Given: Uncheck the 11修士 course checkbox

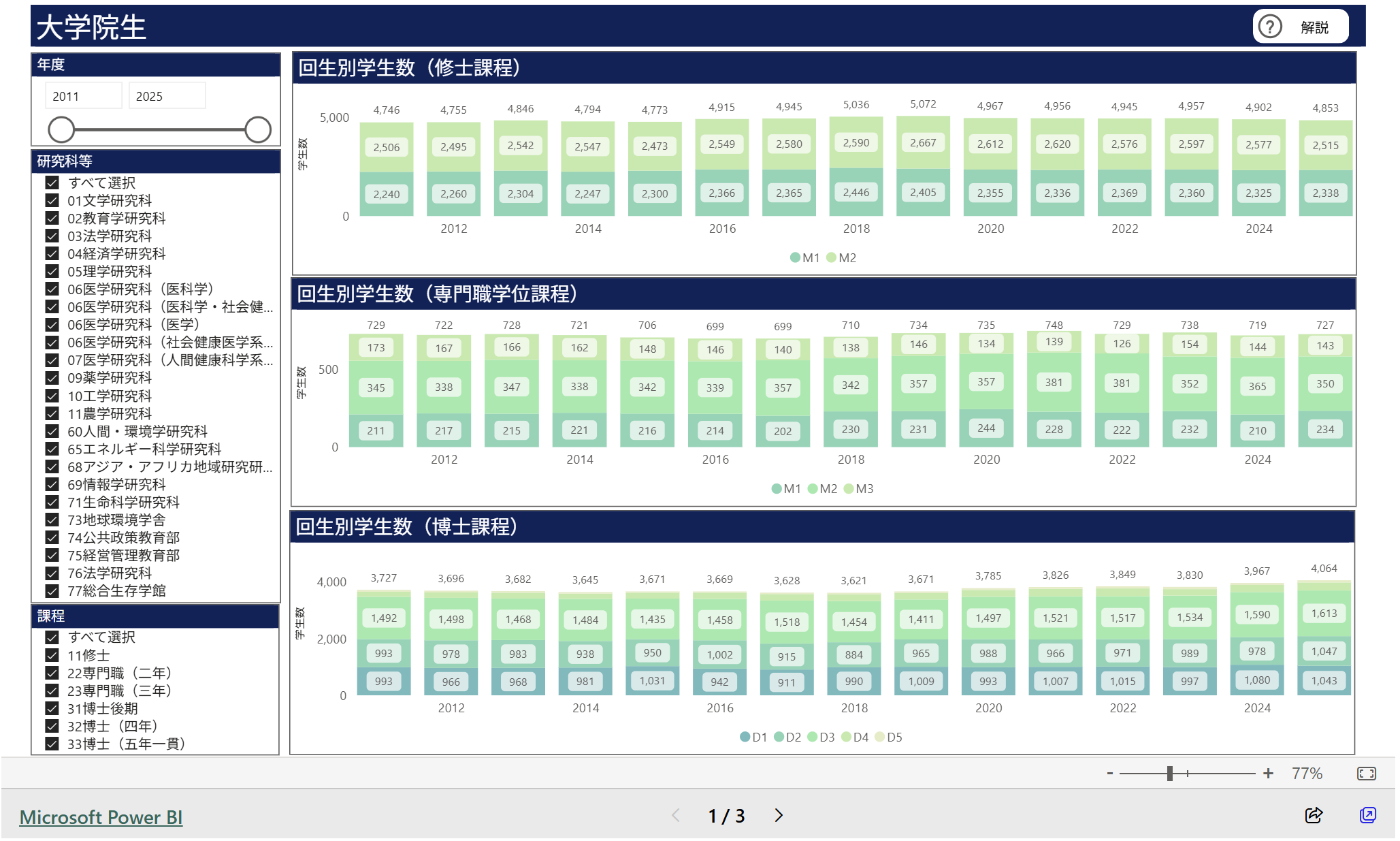Looking at the screenshot, I should 52,655.
